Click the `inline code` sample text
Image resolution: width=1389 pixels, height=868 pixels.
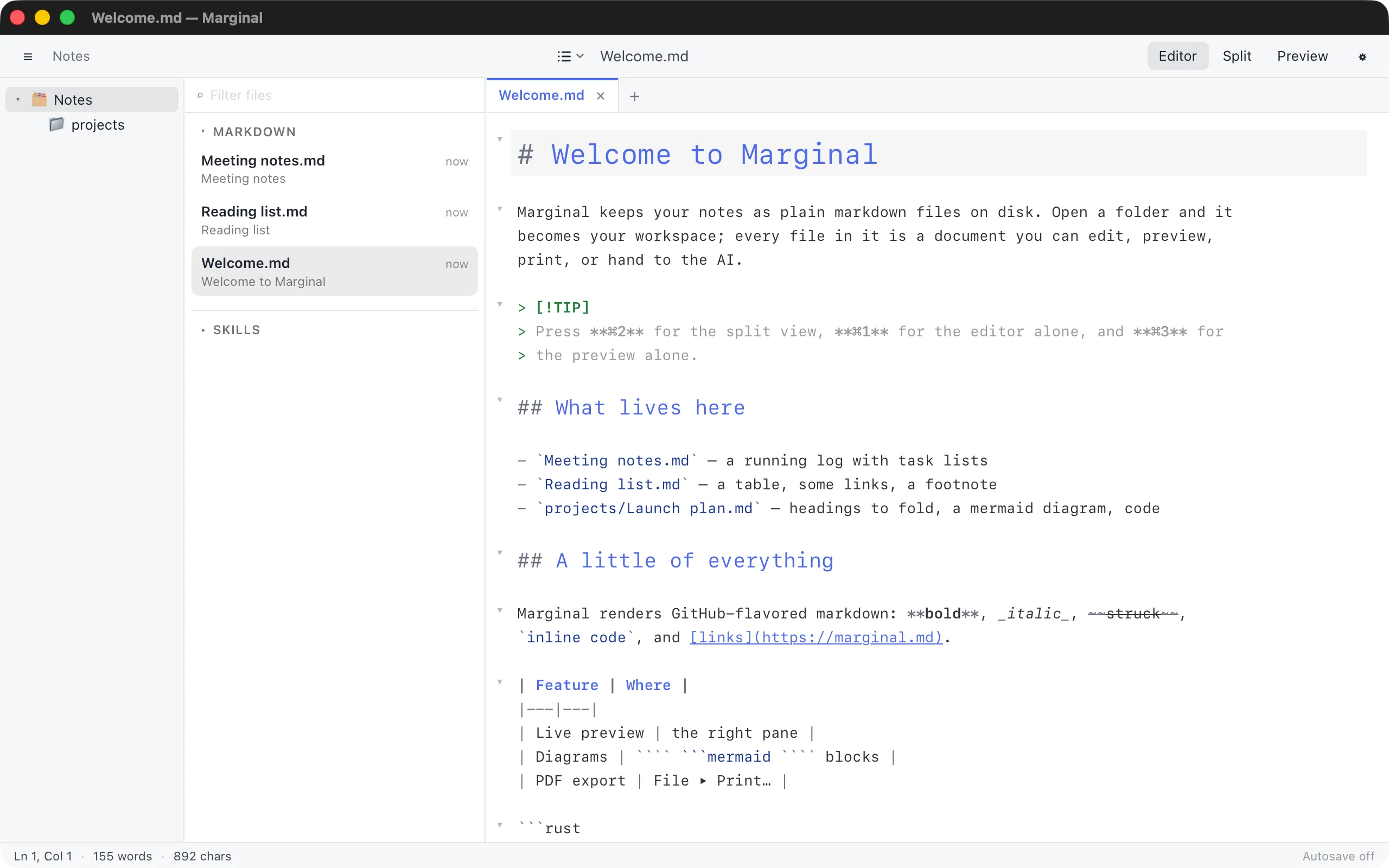point(576,637)
